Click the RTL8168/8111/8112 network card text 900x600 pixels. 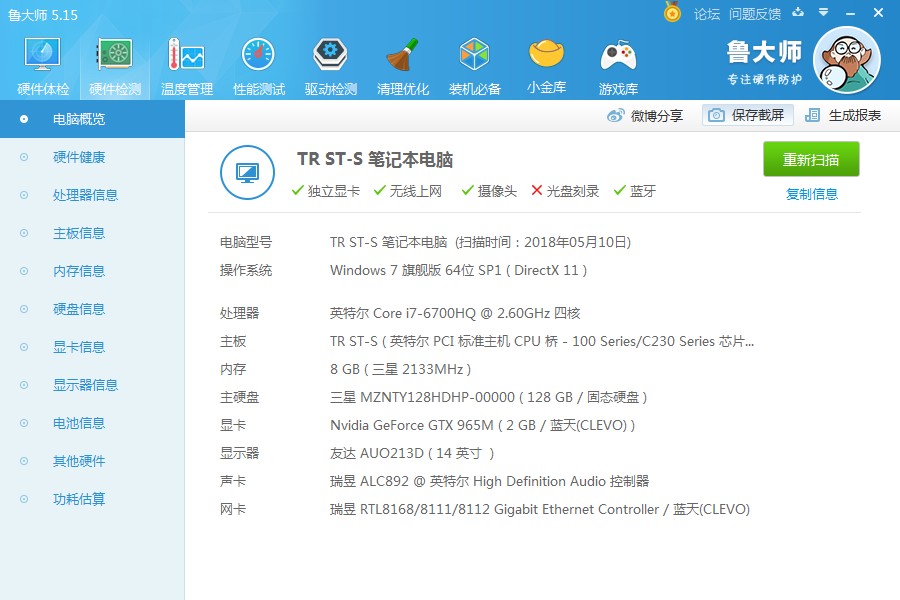tap(540, 509)
